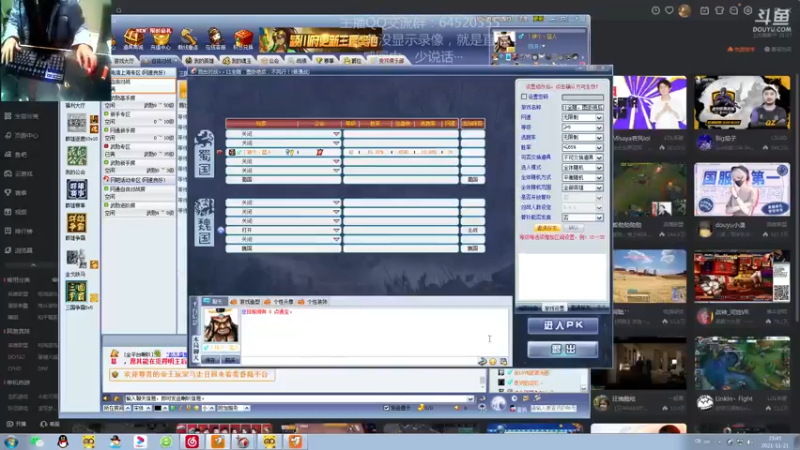
Task: Click the room name input field
Action: point(583,107)
